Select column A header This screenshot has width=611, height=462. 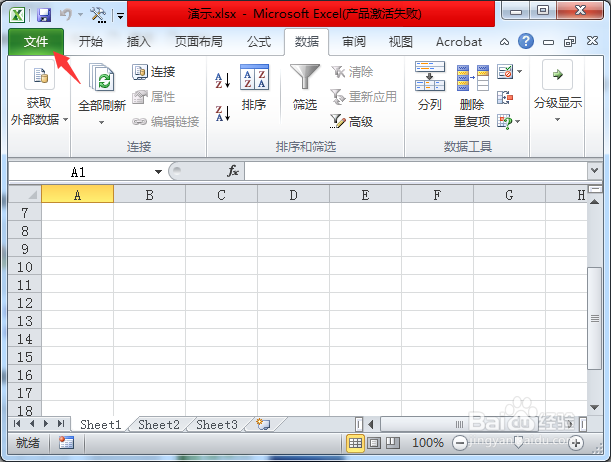click(78, 194)
